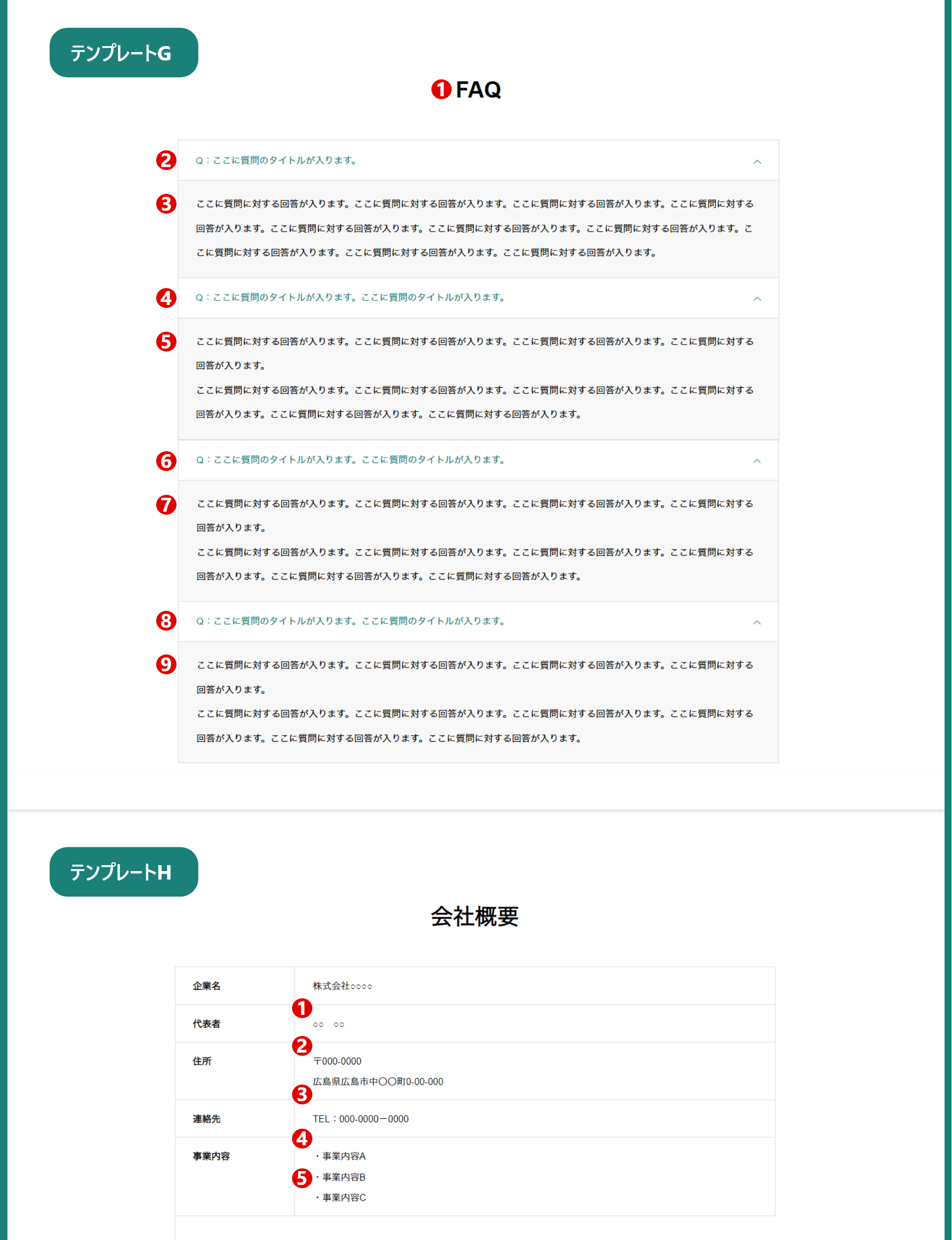Click red marker 7 beside third FAQ answer
This screenshot has width=952, height=1240.
[x=166, y=504]
